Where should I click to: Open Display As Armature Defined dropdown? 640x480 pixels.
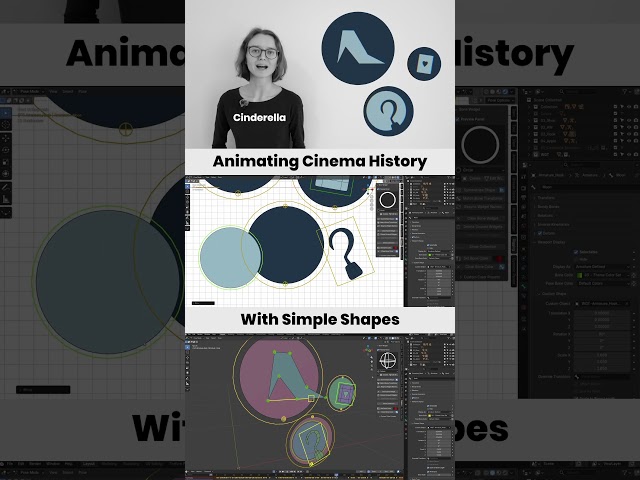[601, 267]
